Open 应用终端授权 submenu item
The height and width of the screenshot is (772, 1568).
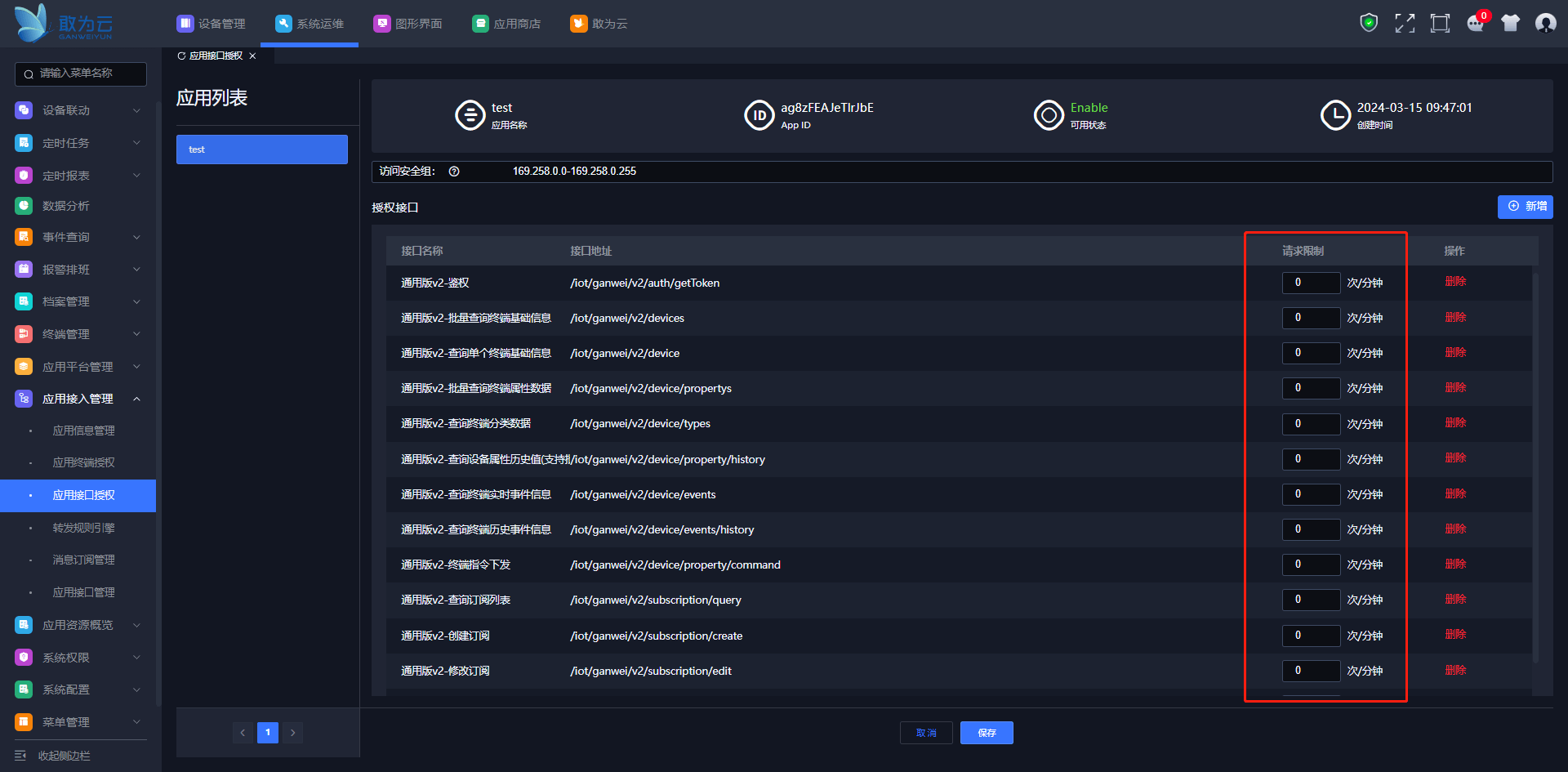click(x=83, y=462)
